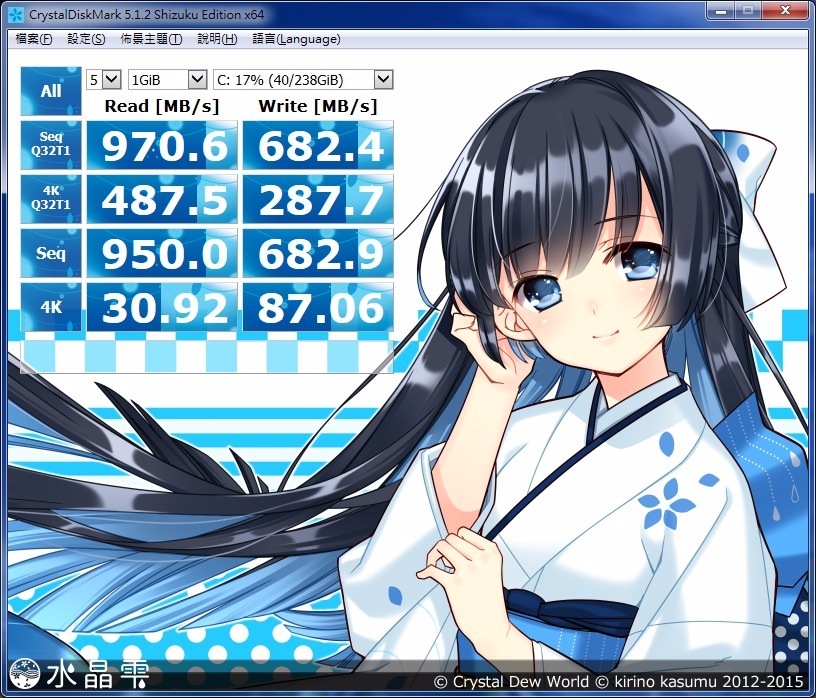Select the 4K Q32T1 read value 487.5
Viewport: 816px width, 698px height.
[162, 199]
